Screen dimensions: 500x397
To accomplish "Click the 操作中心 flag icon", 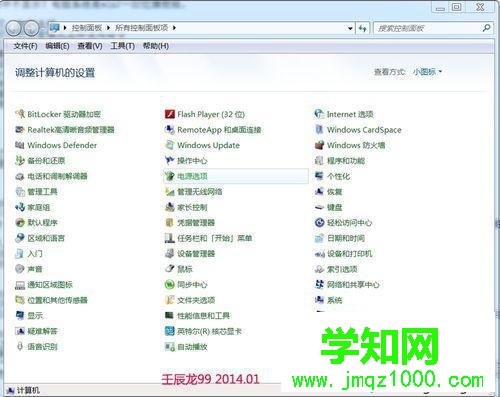I will coord(170,160).
